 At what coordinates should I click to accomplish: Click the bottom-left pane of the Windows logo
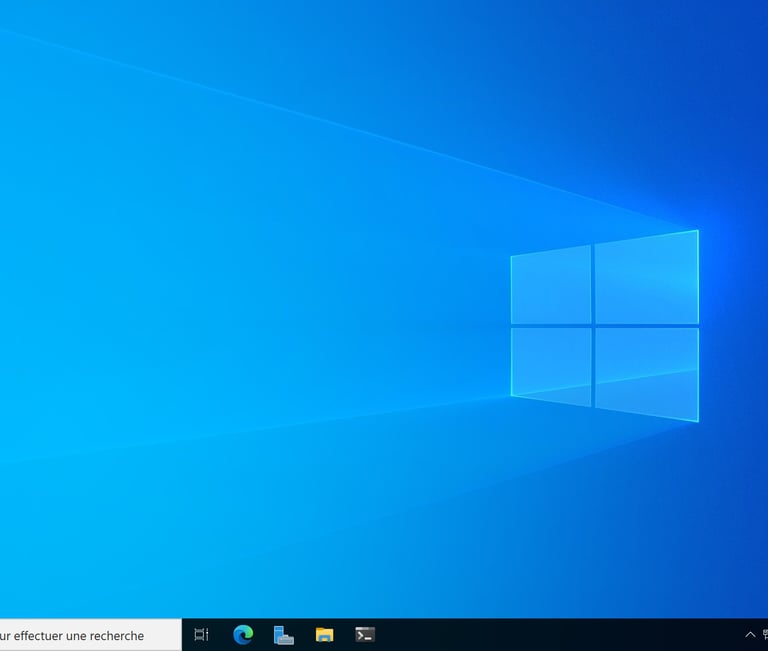(x=551, y=365)
